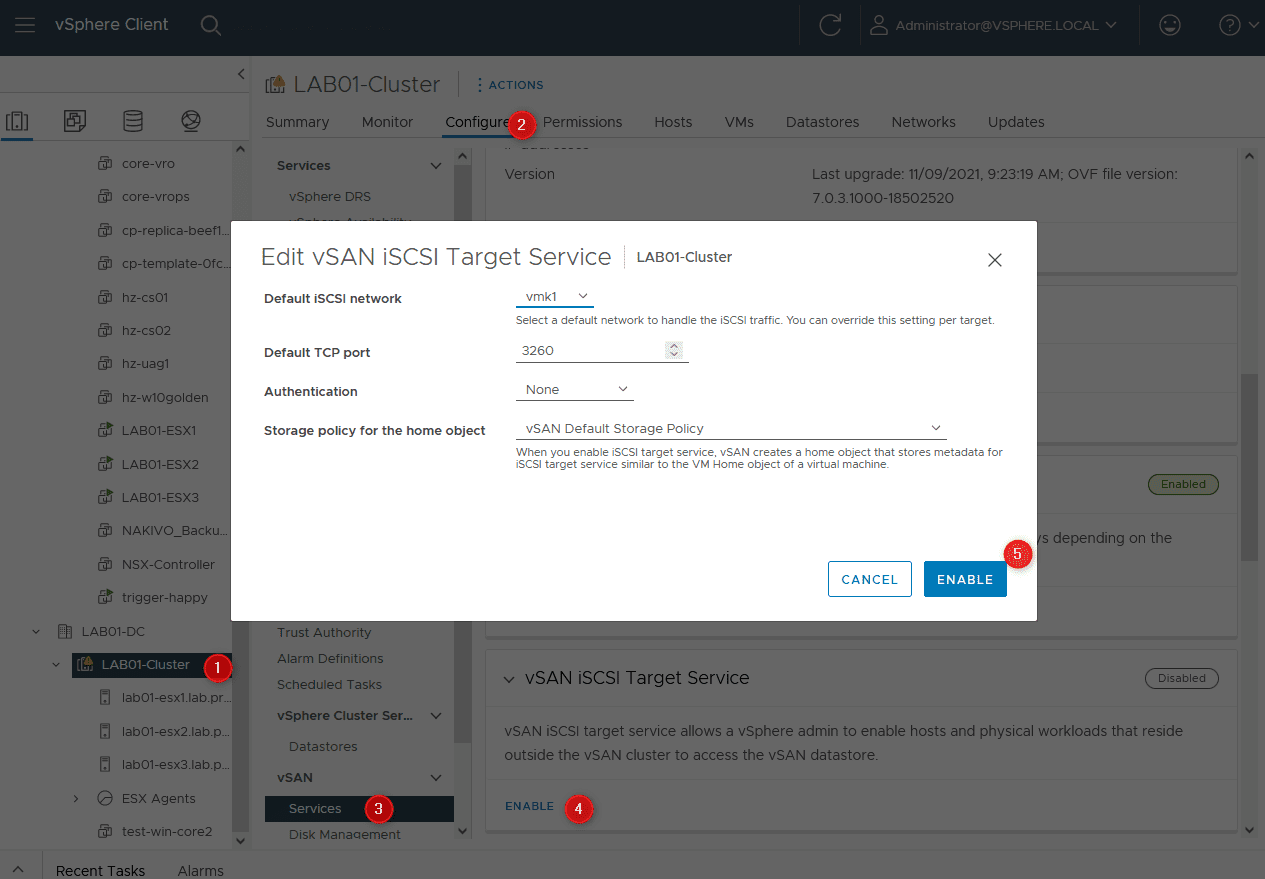
Task: Open the Hosts tab
Action: pyautogui.click(x=673, y=122)
